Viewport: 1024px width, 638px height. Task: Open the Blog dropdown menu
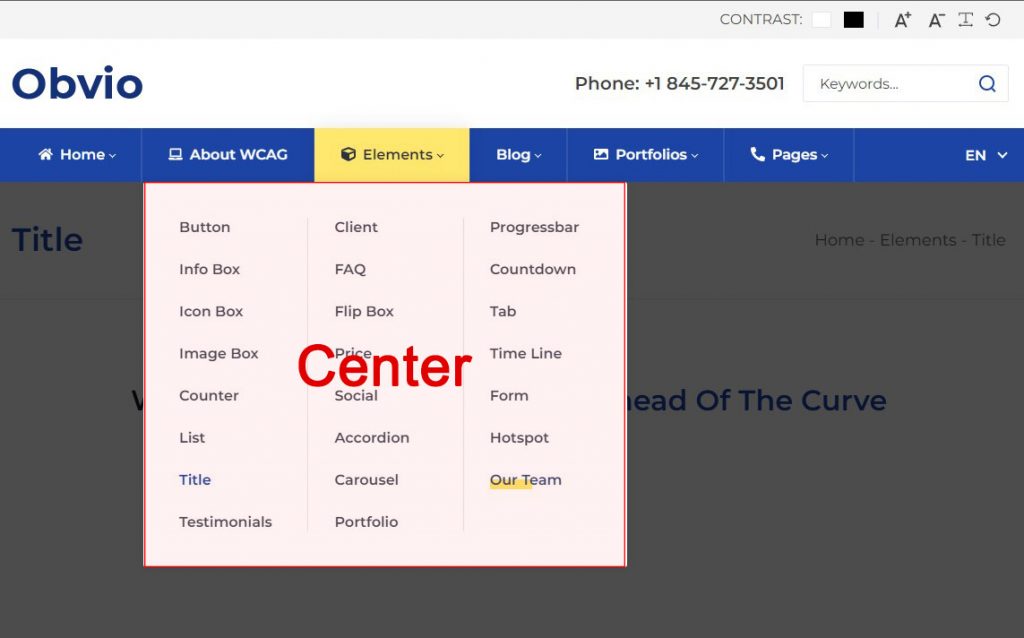click(x=514, y=154)
